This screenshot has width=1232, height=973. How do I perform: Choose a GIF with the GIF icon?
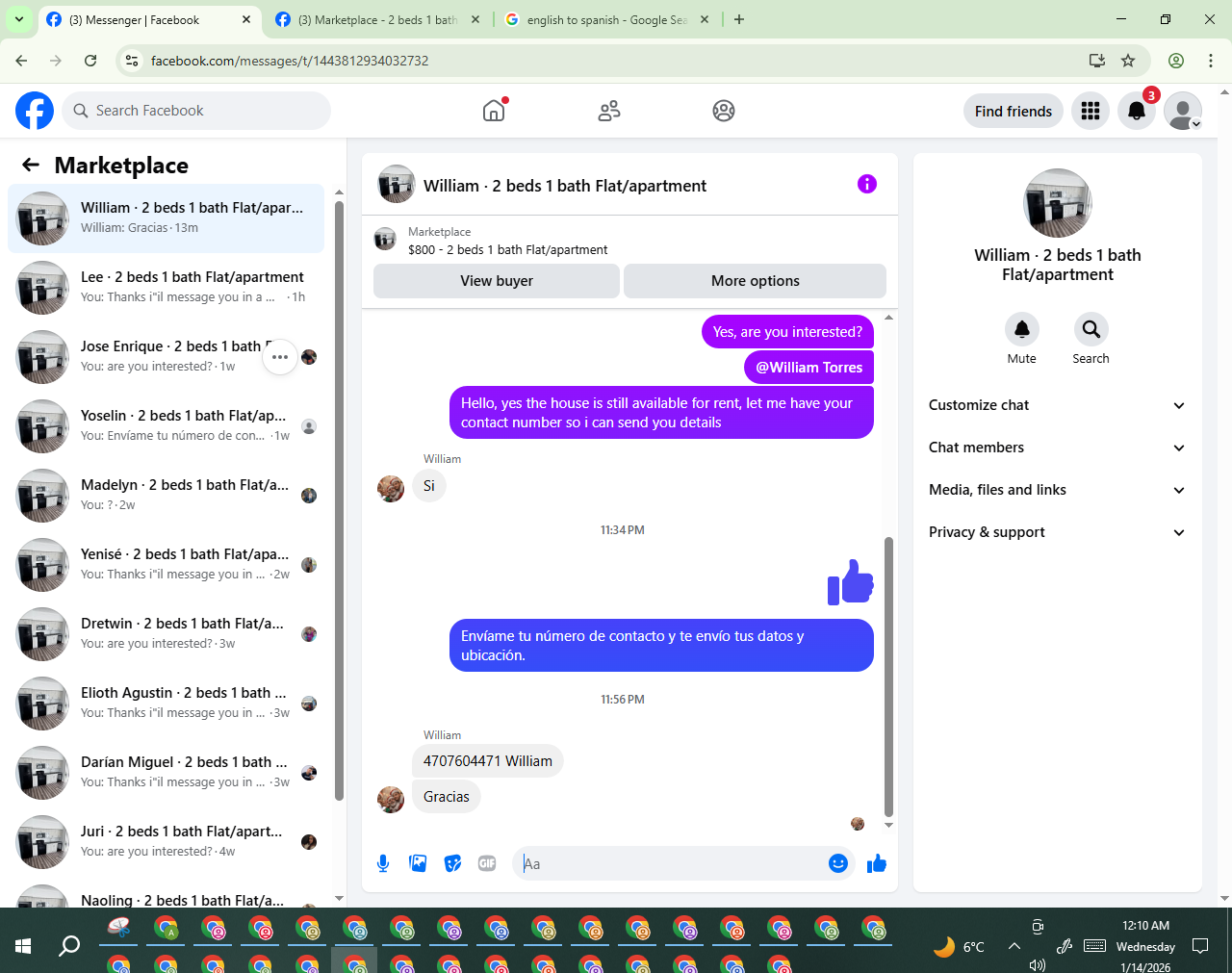click(x=487, y=863)
